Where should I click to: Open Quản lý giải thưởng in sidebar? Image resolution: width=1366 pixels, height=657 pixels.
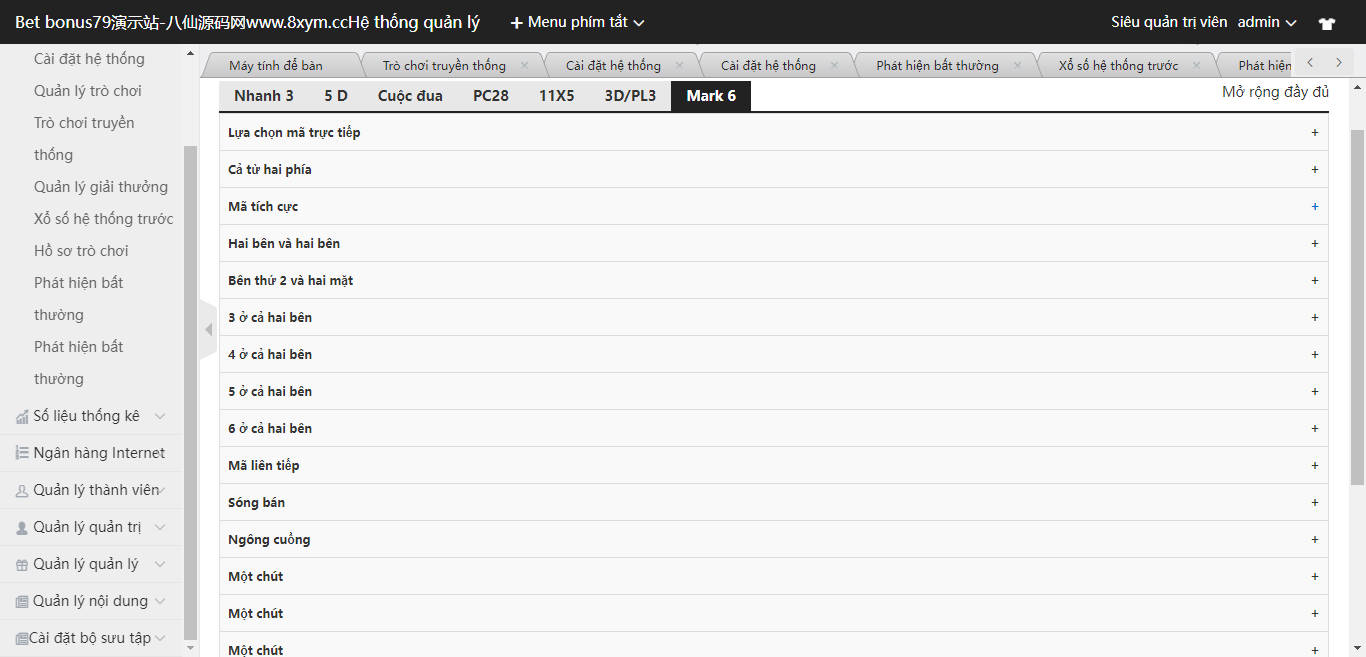tap(100, 187)
